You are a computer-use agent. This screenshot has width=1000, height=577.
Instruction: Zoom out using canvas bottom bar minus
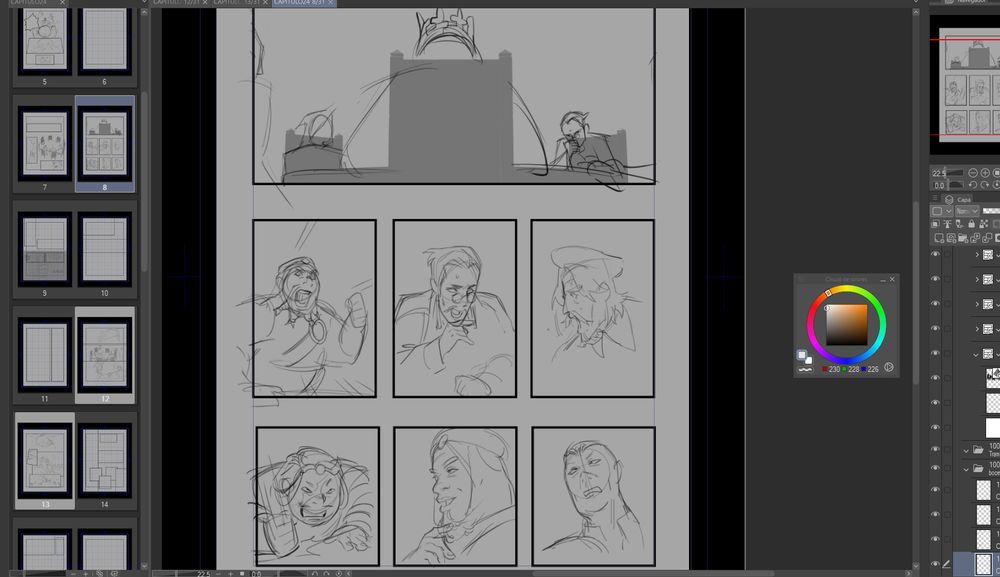pos(218,574)
